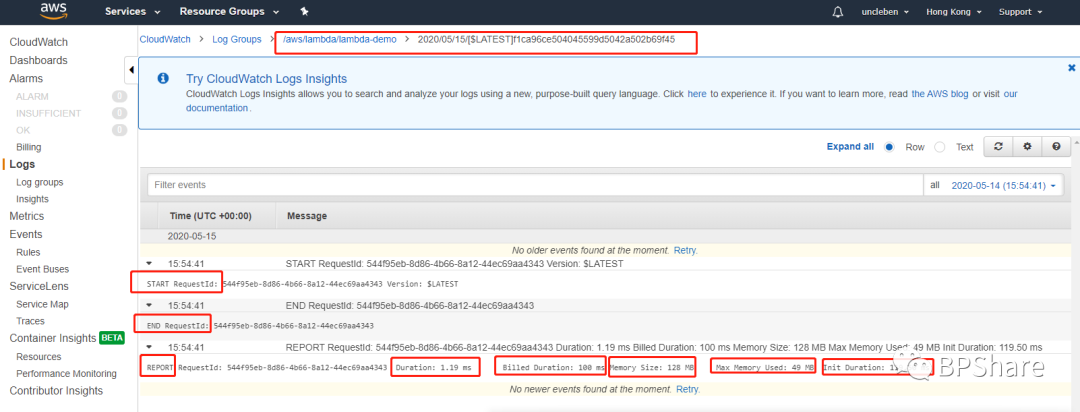Image resolution: width=1080 pixels, height=412 pixels.
Task: Open 'the AWS blog' link
Action: pyautogui.click(x=939, y=94)
